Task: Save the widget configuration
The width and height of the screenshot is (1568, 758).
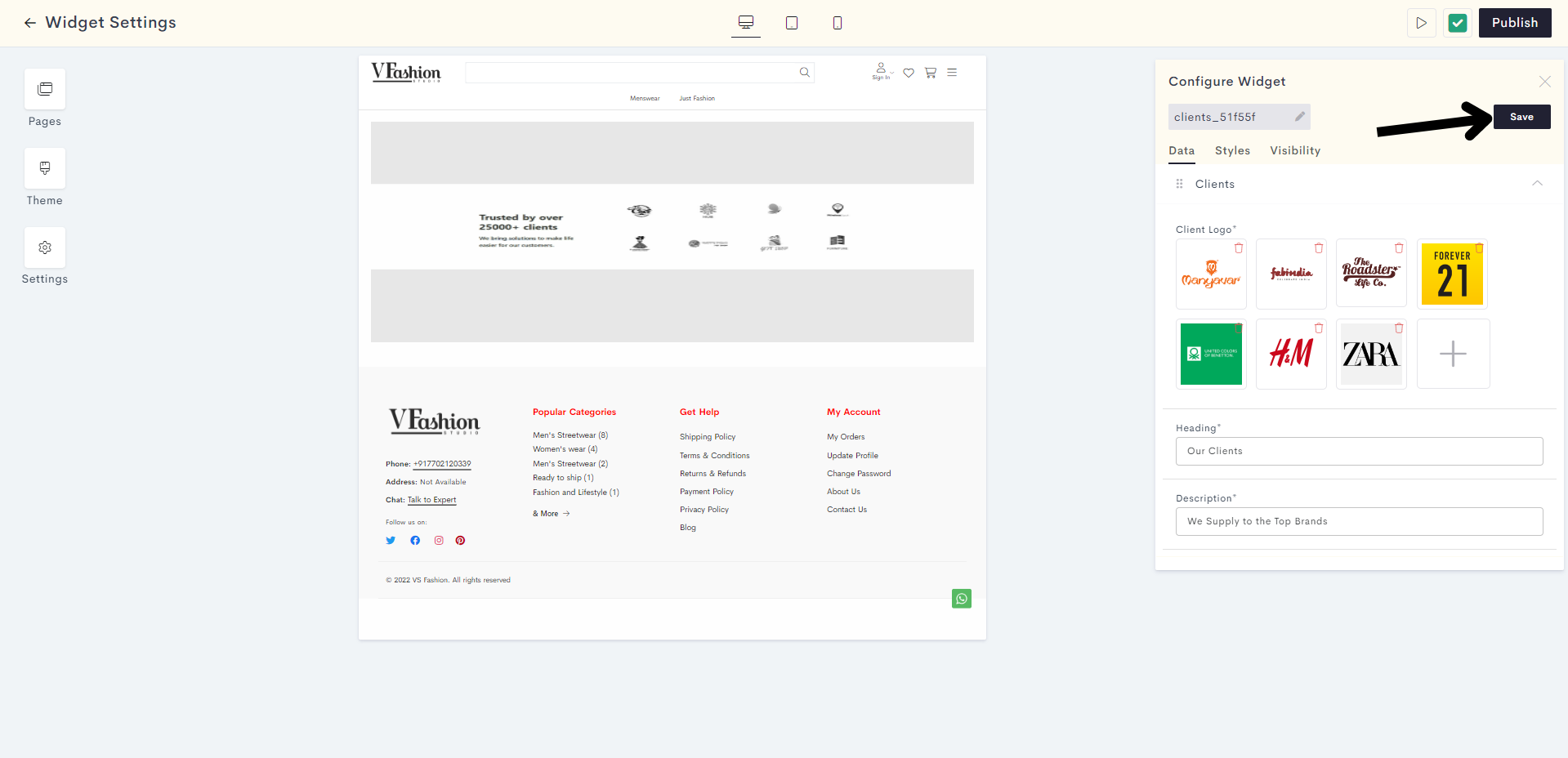Action: pyautogui.click(x=1521, y=117)
